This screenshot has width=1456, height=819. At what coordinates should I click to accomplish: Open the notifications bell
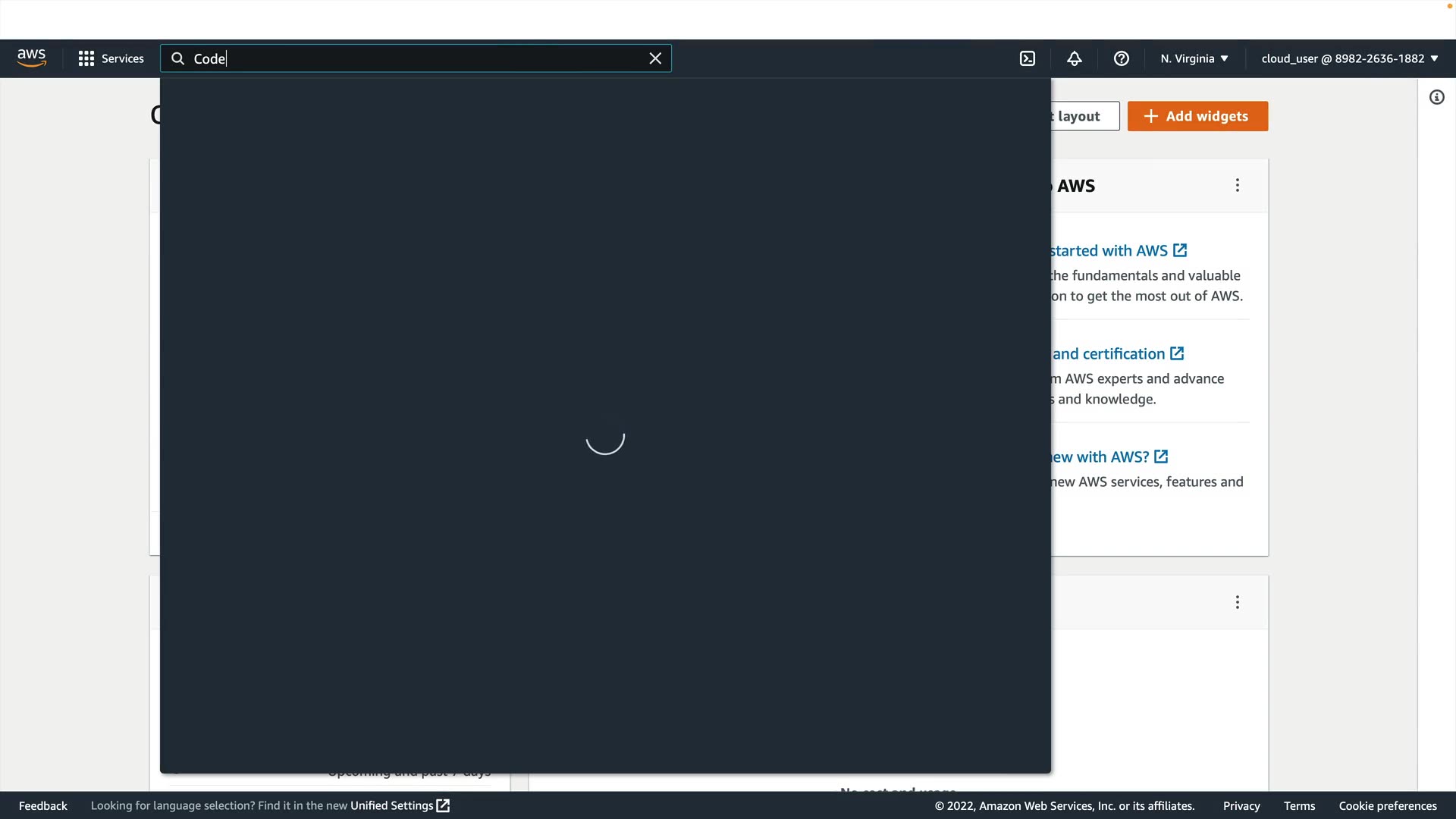1075,58
